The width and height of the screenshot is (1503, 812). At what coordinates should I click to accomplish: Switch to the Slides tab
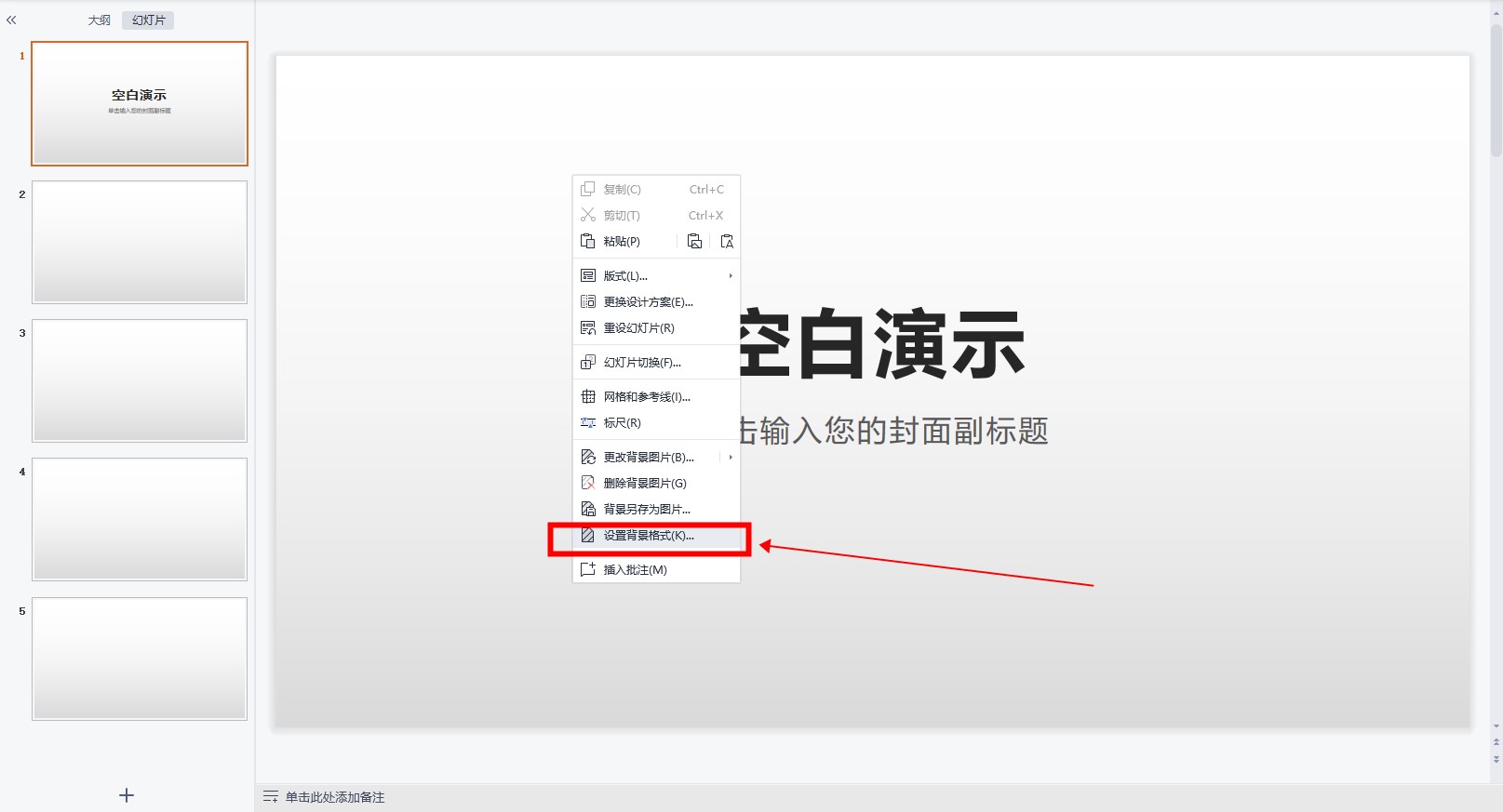(148, 20)
